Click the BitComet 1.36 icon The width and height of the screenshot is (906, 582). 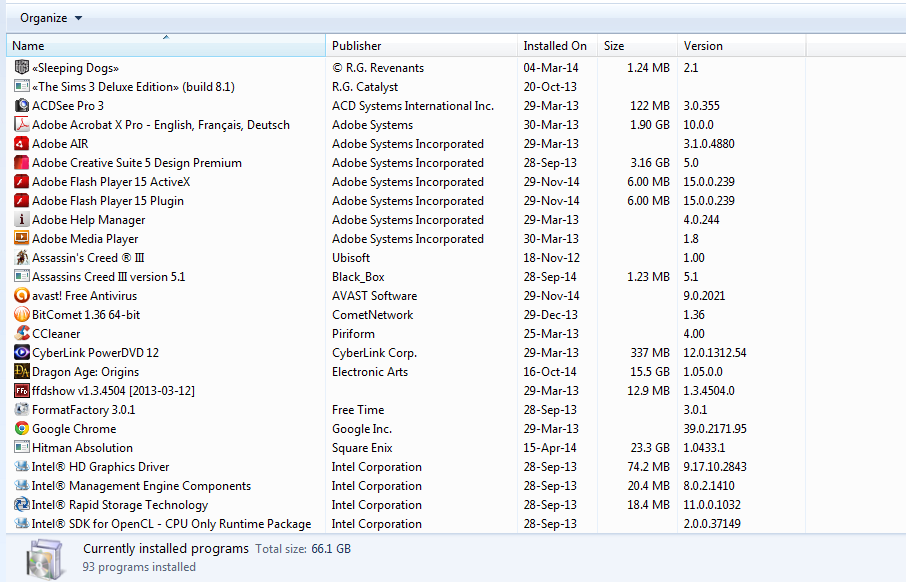tap(22, 315)
